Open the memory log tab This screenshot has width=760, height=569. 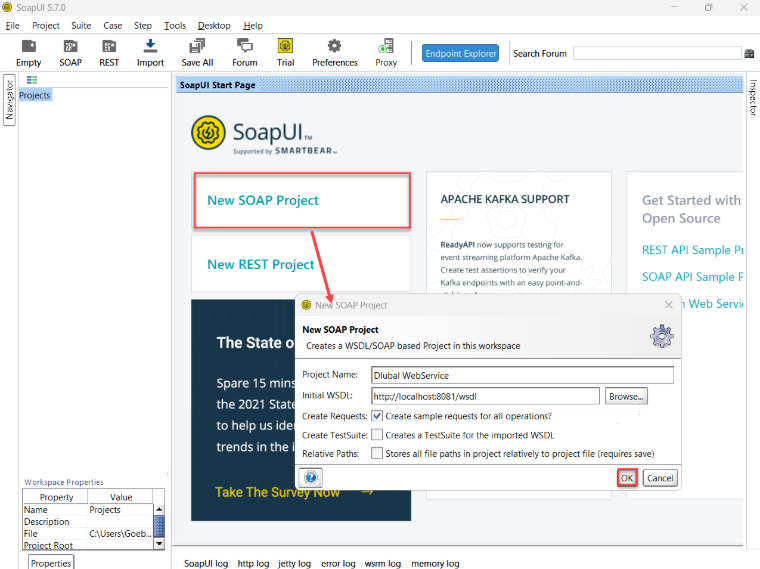click(x=435, y=563)
